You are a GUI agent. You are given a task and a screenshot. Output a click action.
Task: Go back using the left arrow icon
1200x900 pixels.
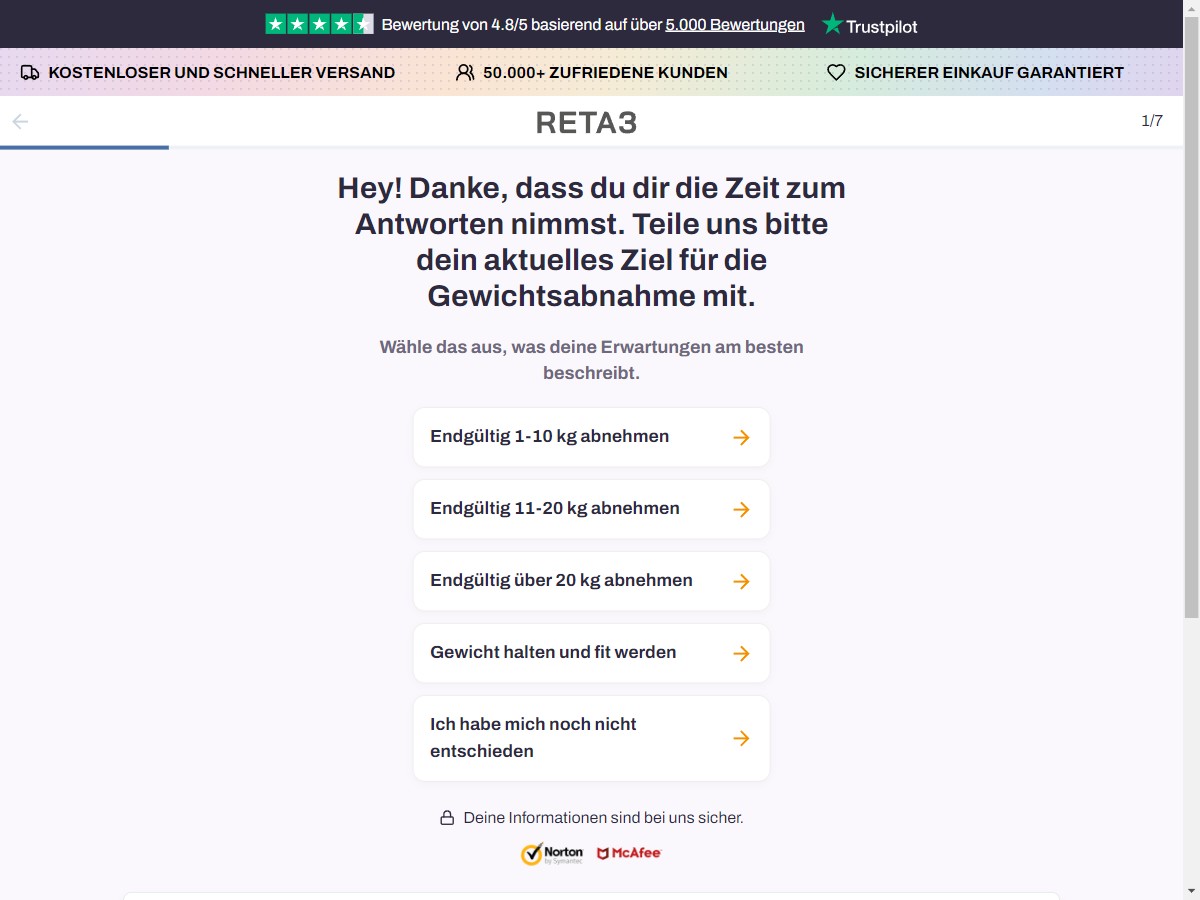[20, 122]
